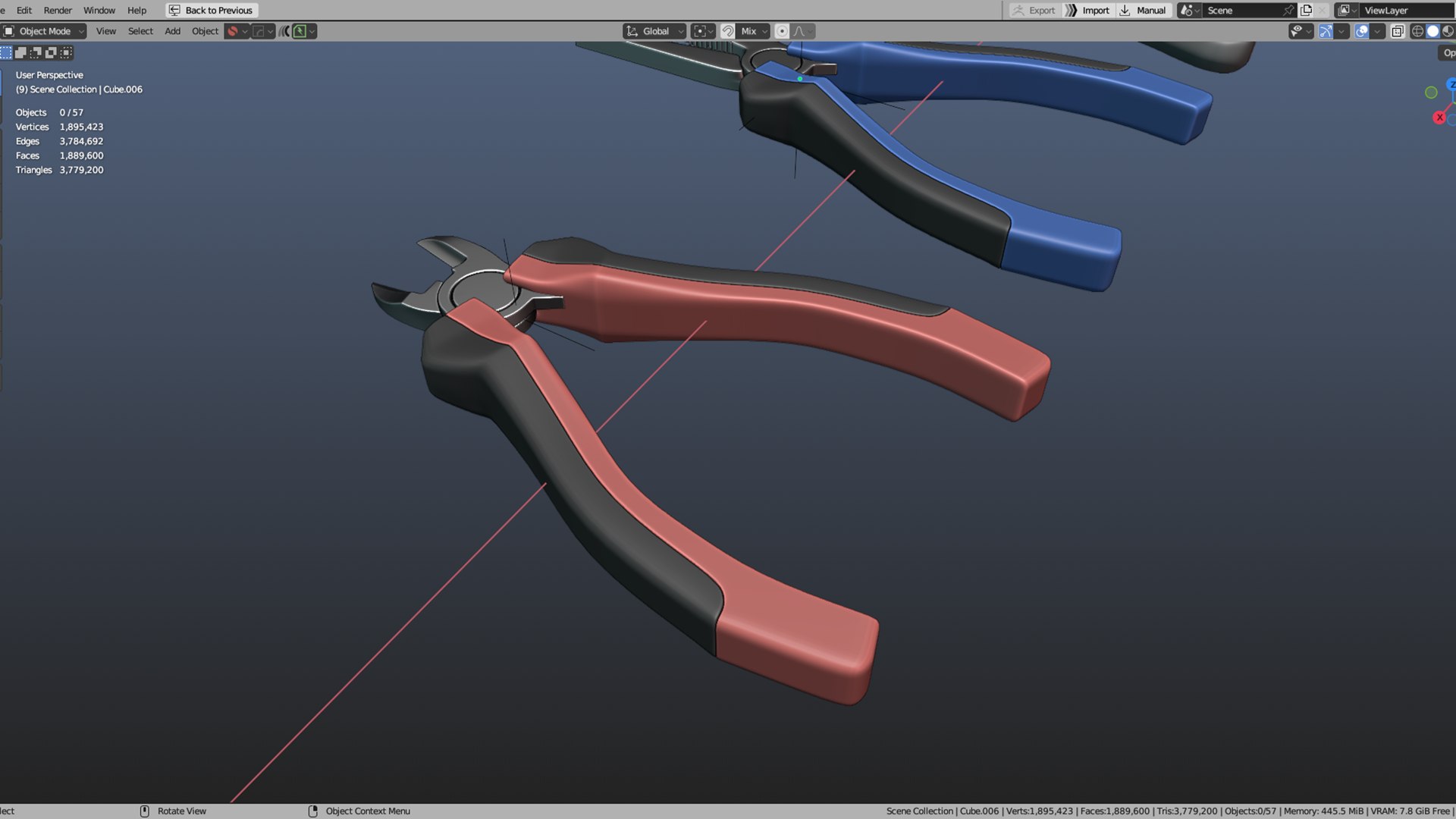Click the red sphere icon in header
The image size is (1456, 819).
point(233,31)
